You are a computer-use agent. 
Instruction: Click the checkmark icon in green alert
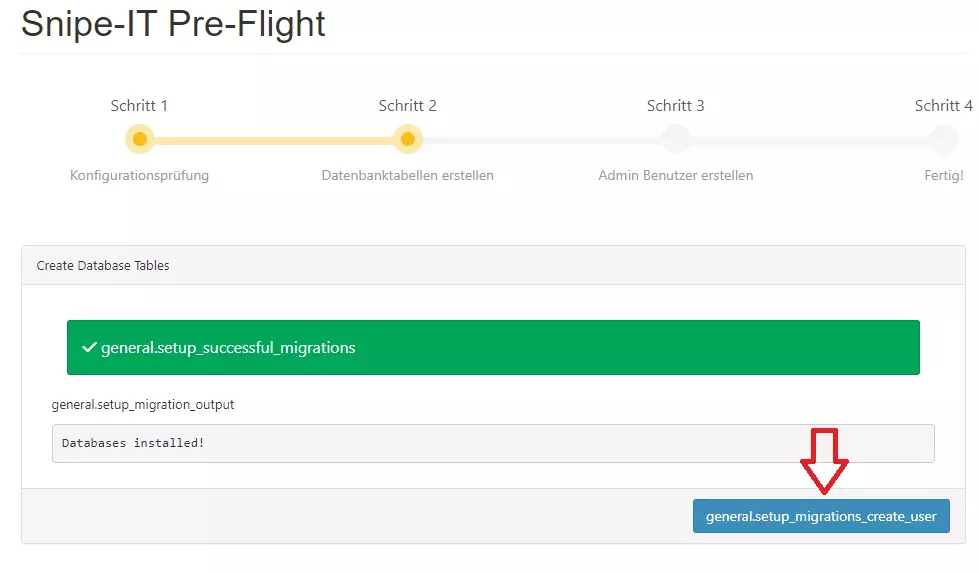click(x=89, y=348)
